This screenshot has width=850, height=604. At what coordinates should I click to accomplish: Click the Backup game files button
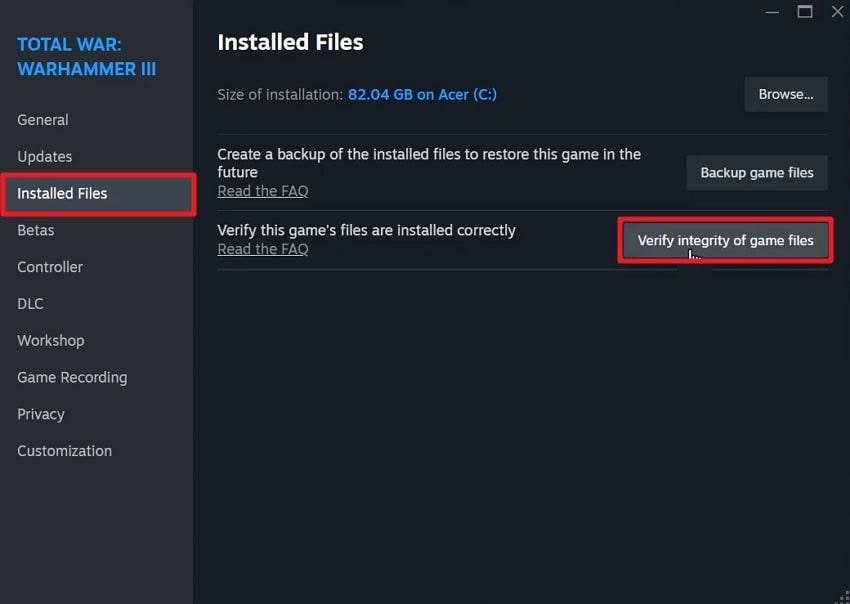(x=756, y=172)
